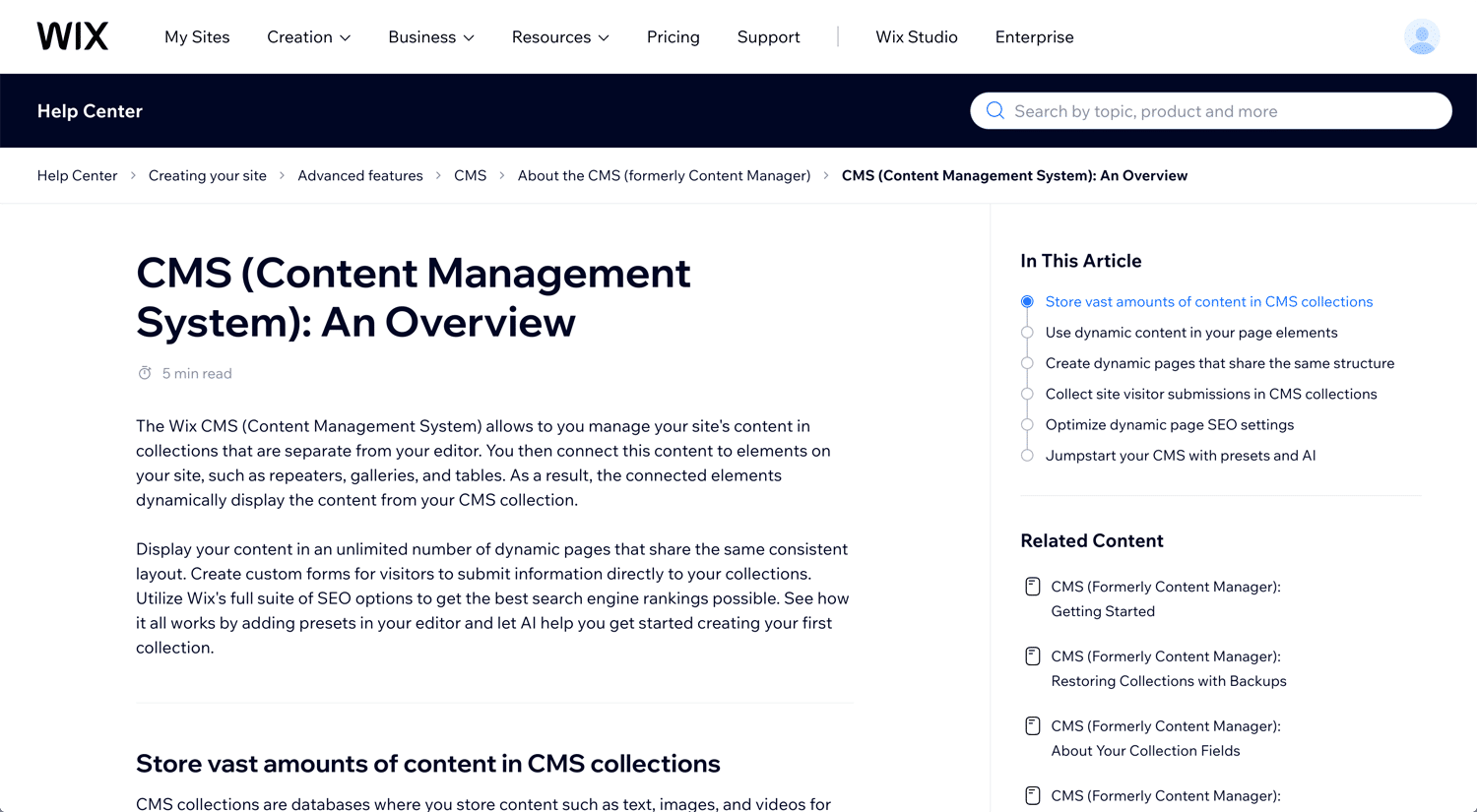Open the user profile avatar
The height and width of the screenshot is (812, 1477).
(1422, 36)
